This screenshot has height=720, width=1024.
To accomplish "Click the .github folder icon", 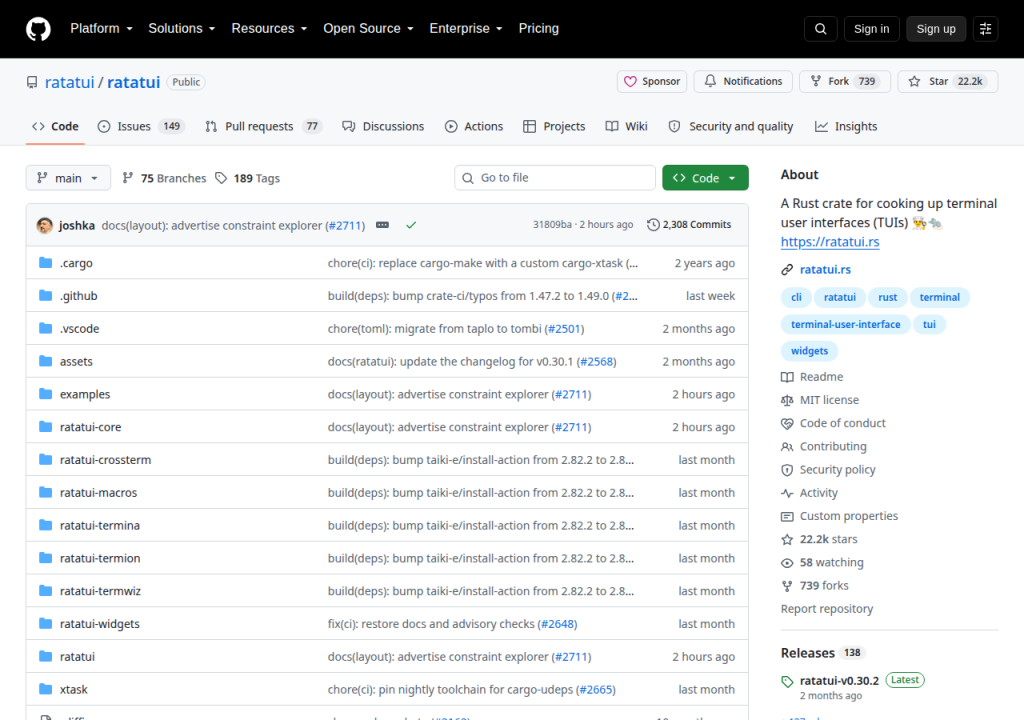I will point(45,295).
